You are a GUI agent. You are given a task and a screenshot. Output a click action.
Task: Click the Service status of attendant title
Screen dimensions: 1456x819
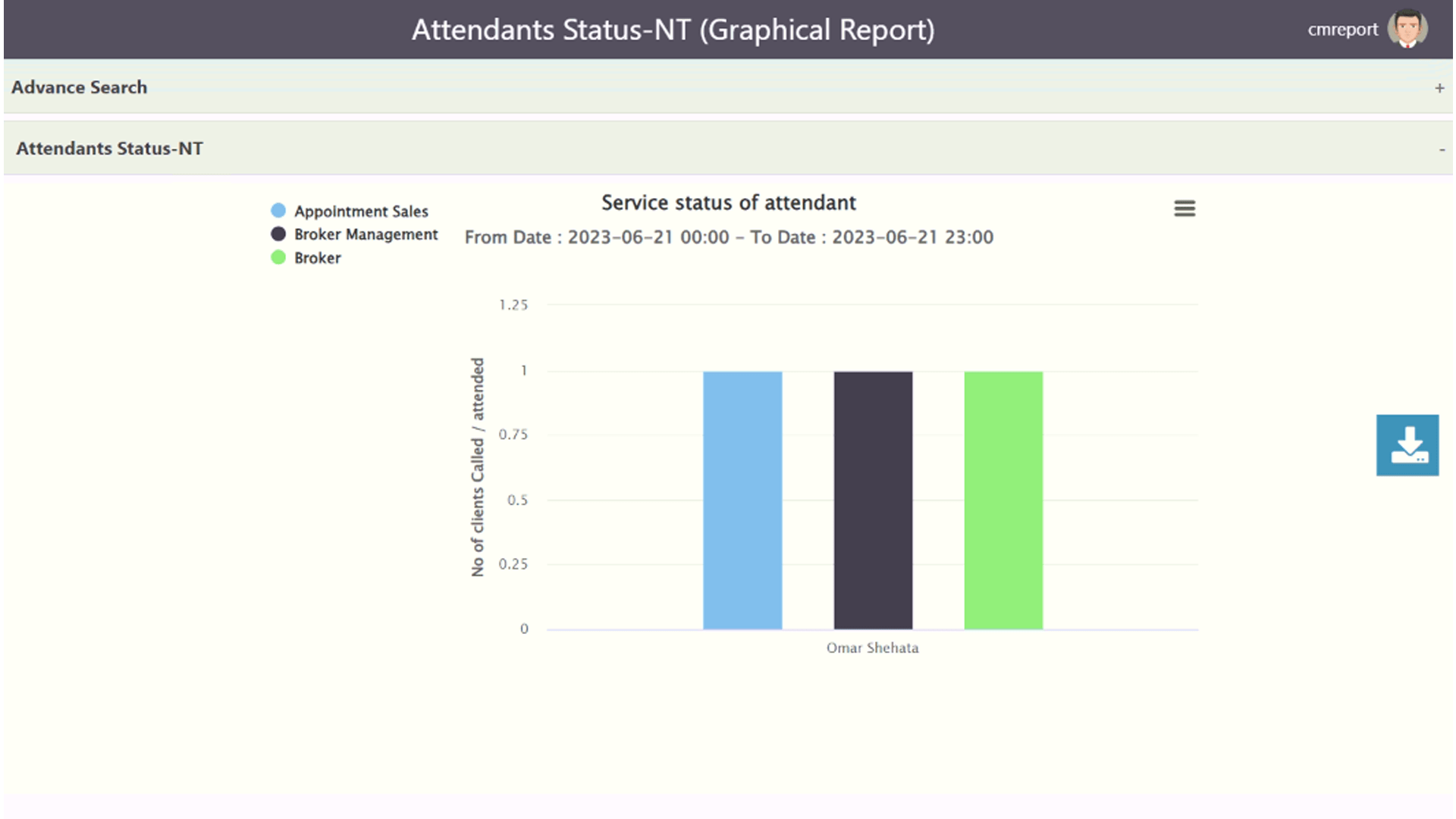pyautogui.click(x=728, y=202)
